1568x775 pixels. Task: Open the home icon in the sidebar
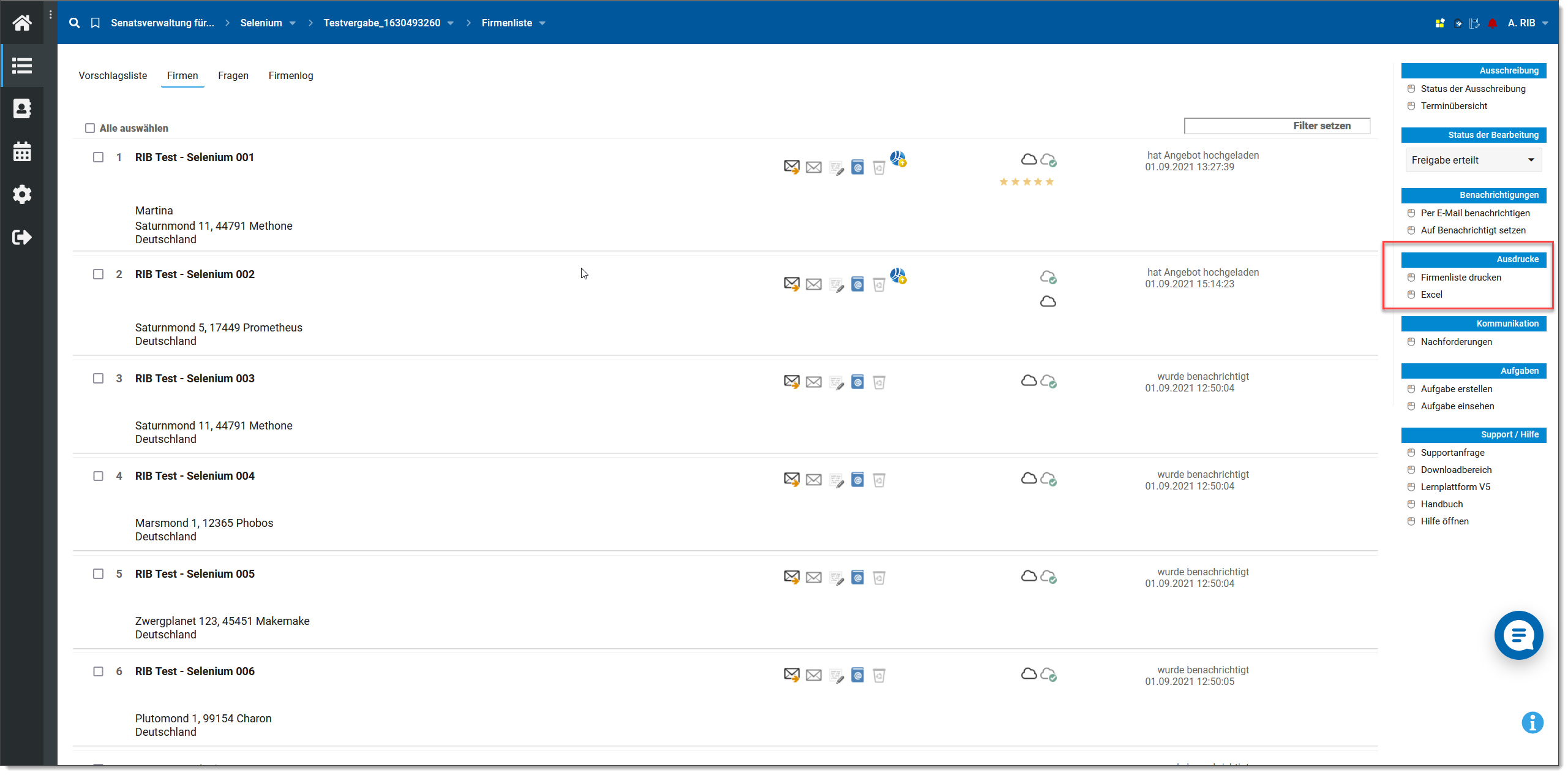click(22, 23)
